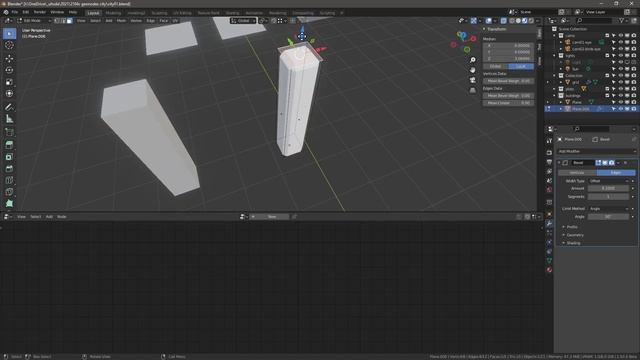Select the Bevel tool in toolbar

[9, 169]
